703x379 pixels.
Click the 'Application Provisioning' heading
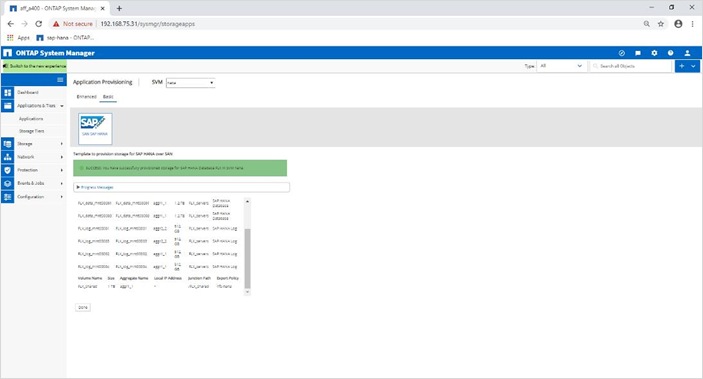[103, 82]
